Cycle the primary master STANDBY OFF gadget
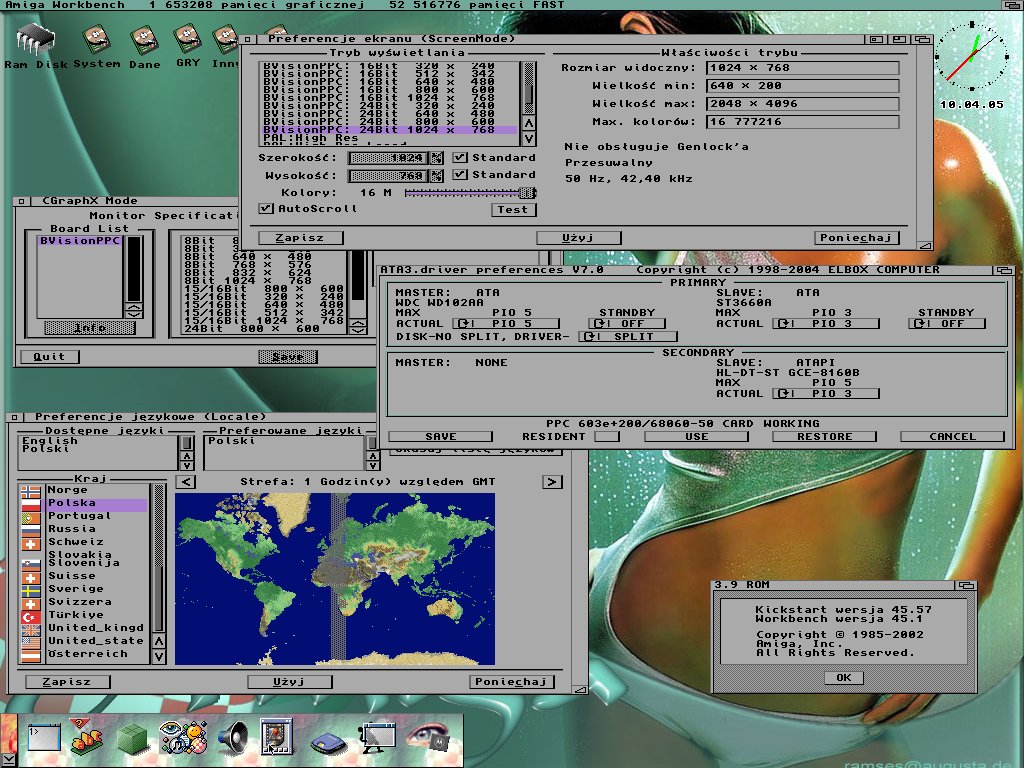 [x=627, y=323]
